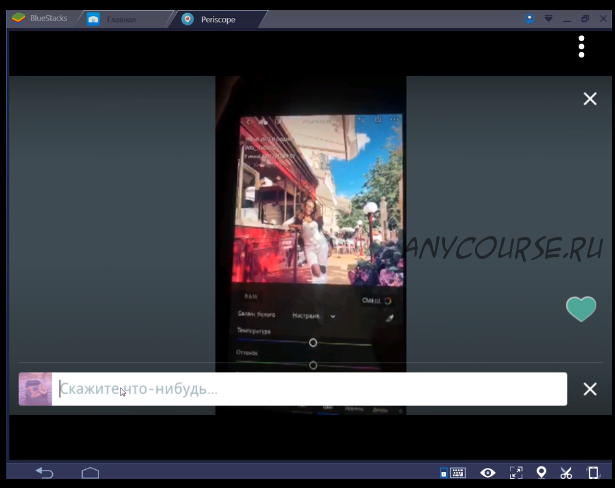Close the broadcast with top X
615x488 pixels.
tap(590, 98)
